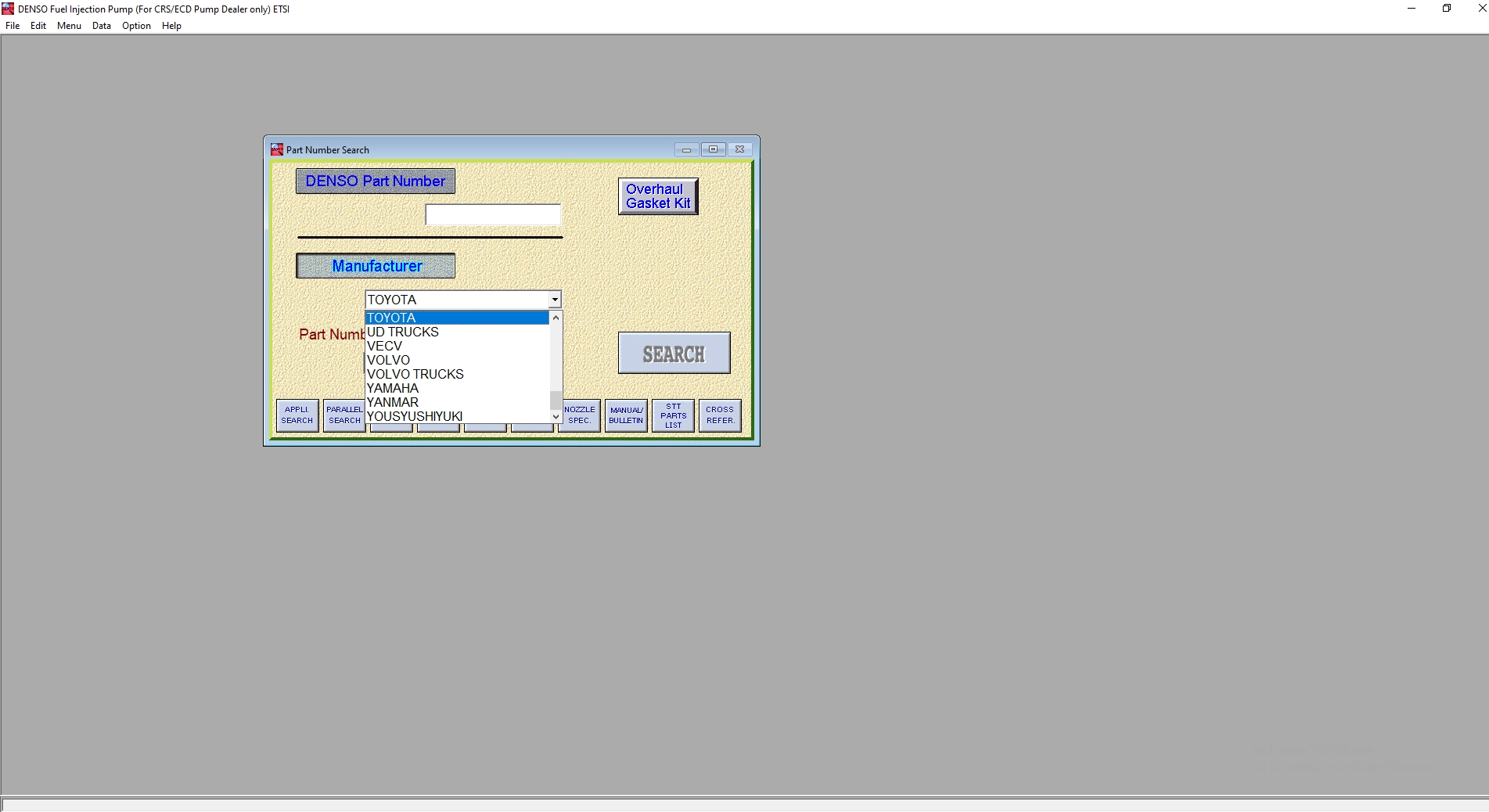Open PARALLEL SEARCH
This screenshot has height=812, width=1489.
click(x=344, y=415)
